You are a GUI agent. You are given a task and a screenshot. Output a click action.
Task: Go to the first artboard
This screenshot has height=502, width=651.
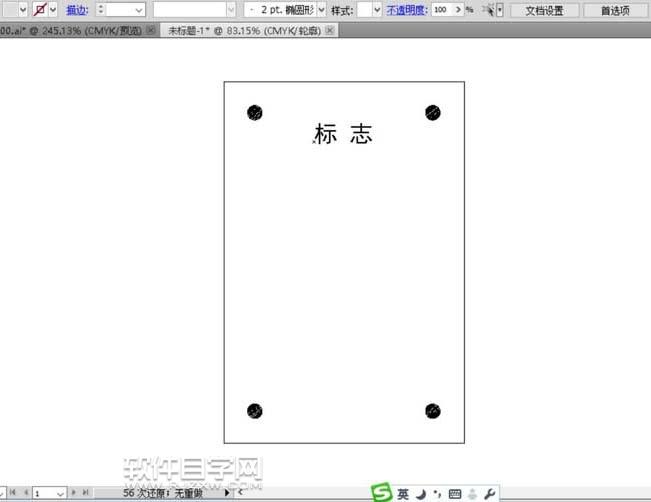point(13,492)
